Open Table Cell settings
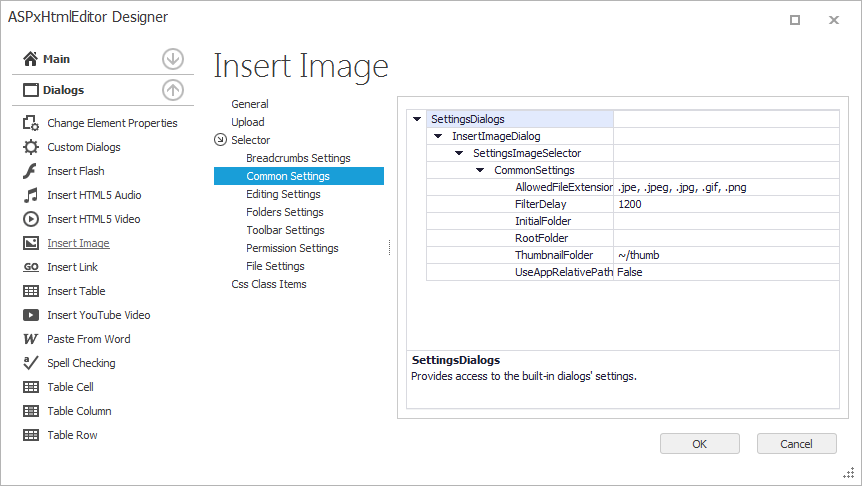862x486 pixels. point(70,387)
